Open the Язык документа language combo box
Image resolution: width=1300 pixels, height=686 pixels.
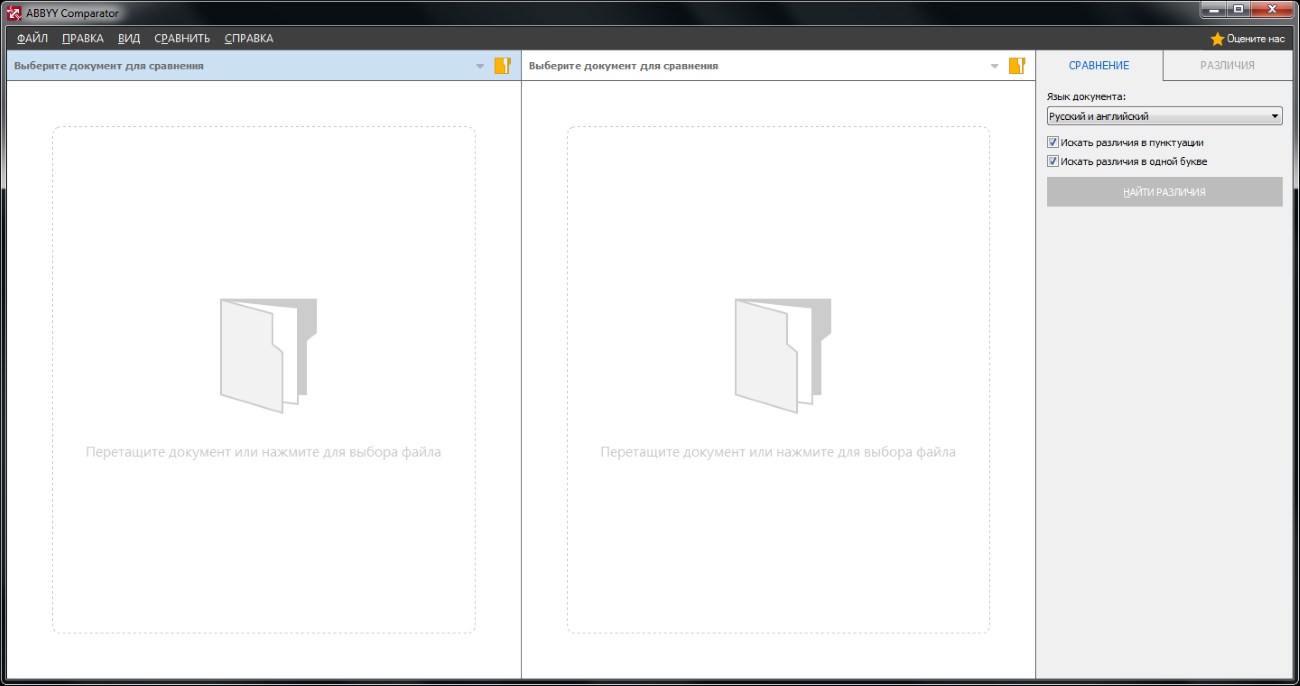(1164, 116)
